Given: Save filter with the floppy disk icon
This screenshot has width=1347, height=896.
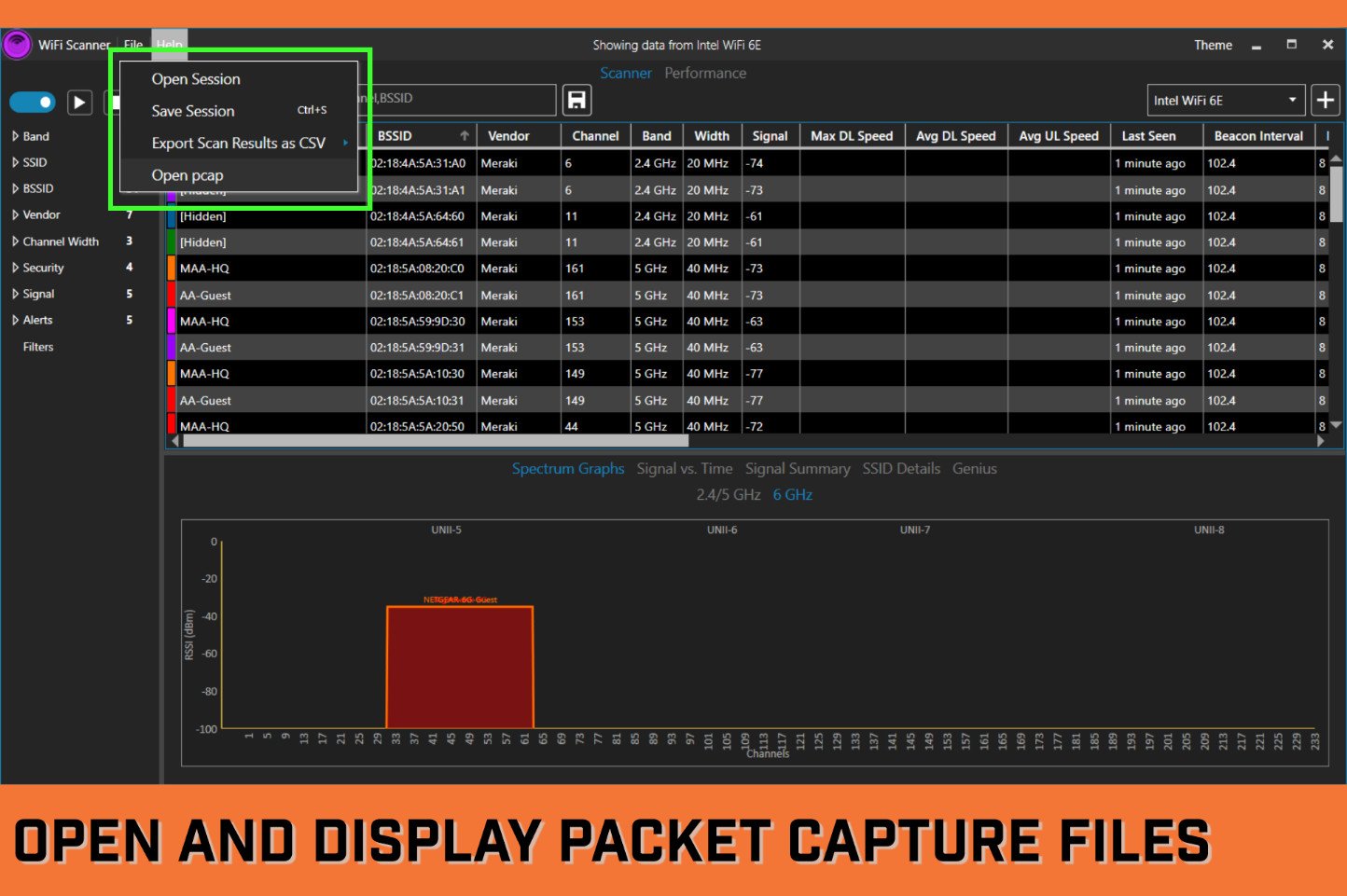Looking at the screenshot, I should pyautogui.click(x=576, y=101).
